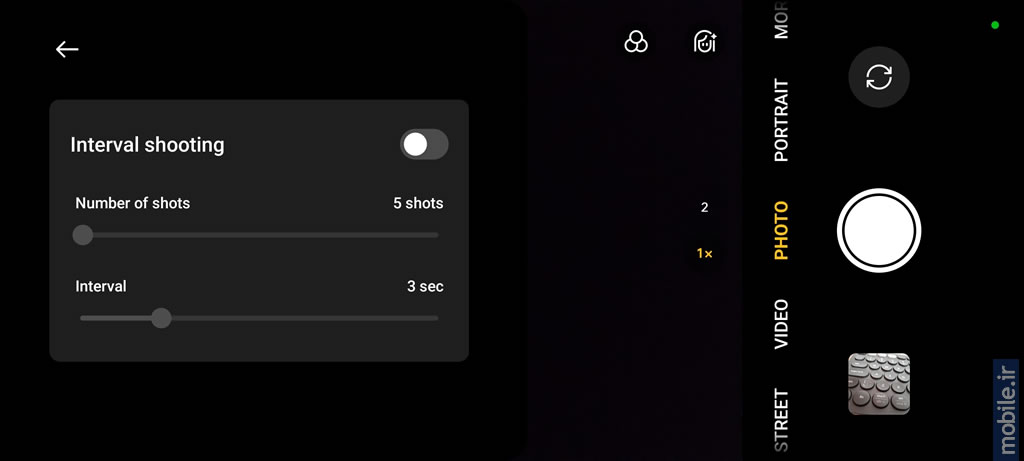The width and height of the screenshot is (1024, 461).
Task: Switch to VIDEO mode
Action: point(781,325)
